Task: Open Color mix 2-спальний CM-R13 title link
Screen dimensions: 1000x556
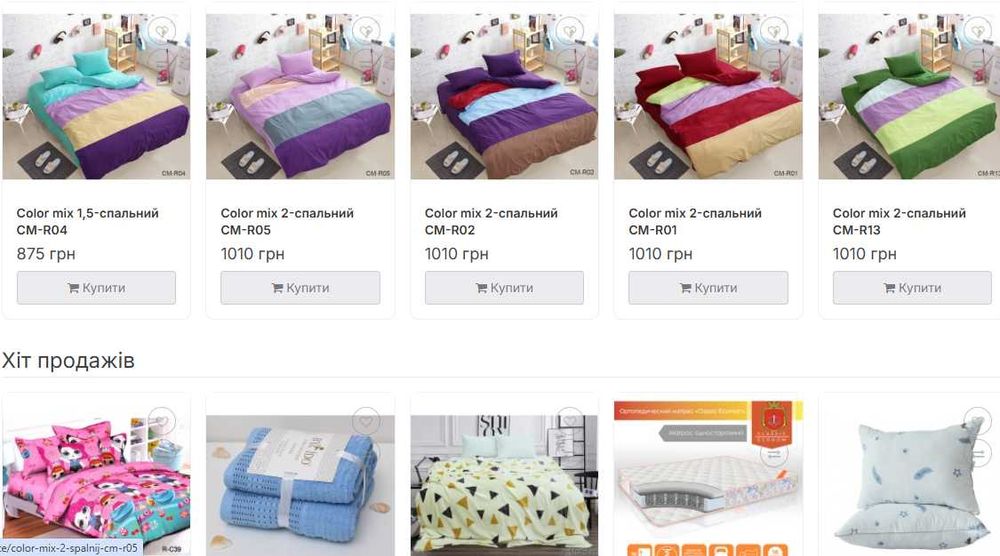Action: (x=899, y=221)
